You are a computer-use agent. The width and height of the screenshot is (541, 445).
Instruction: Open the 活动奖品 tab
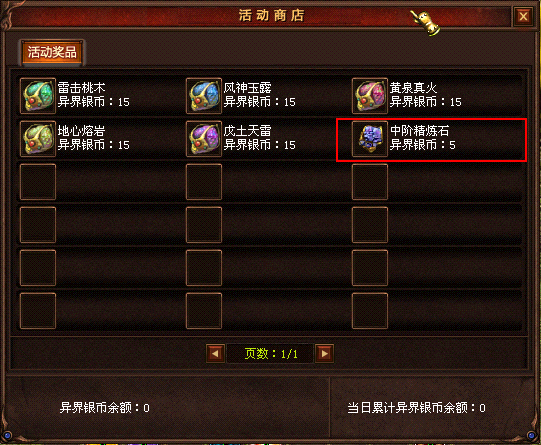(52, 52)
